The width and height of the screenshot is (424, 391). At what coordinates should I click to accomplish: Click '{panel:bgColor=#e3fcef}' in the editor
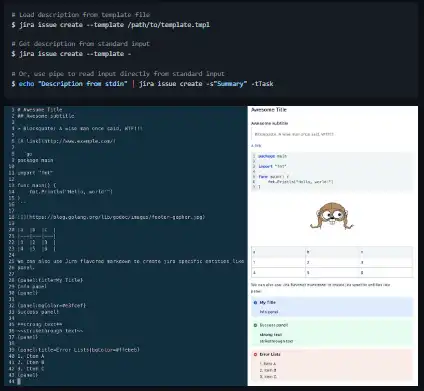coord(52,306)
